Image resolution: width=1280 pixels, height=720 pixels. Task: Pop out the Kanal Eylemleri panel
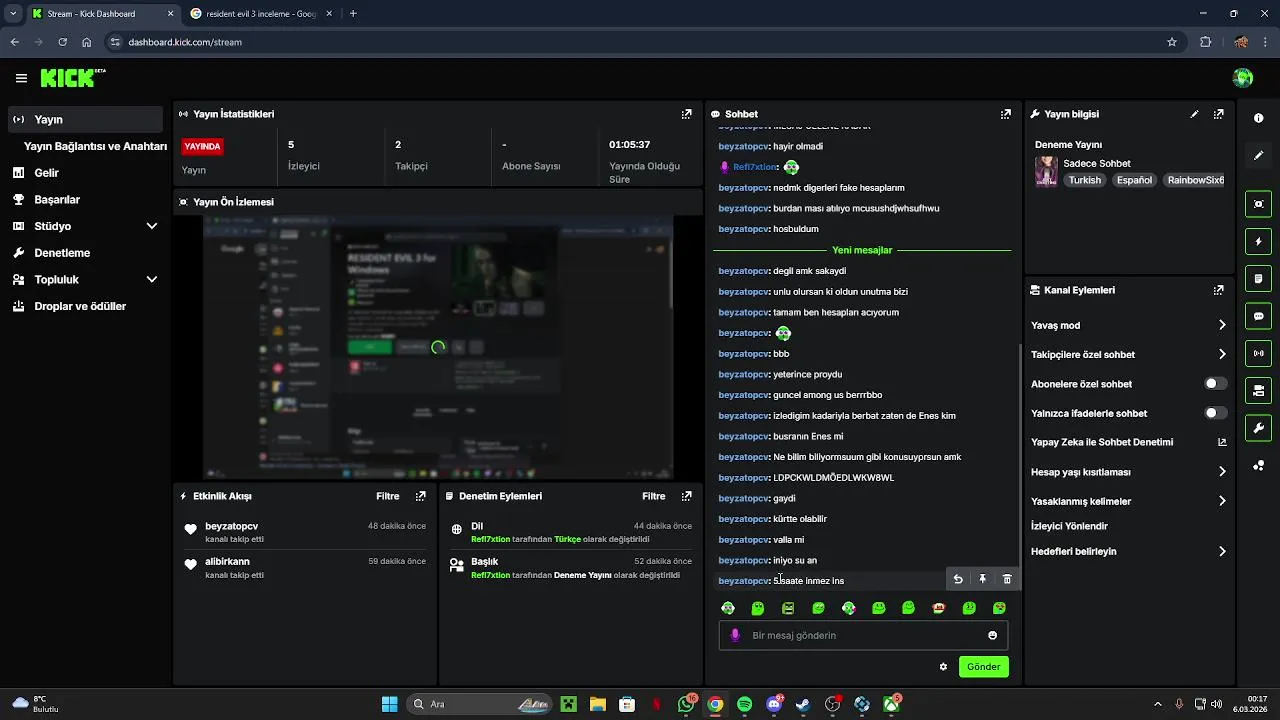click(x=1218, y=290)
